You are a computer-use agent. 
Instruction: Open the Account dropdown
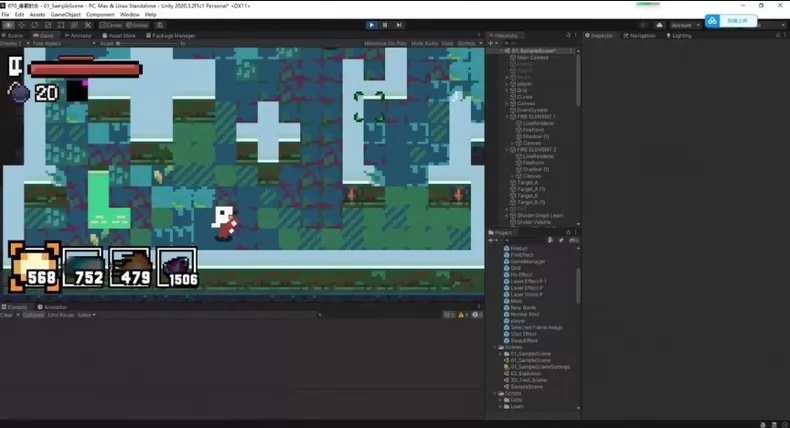coord(684,25)
